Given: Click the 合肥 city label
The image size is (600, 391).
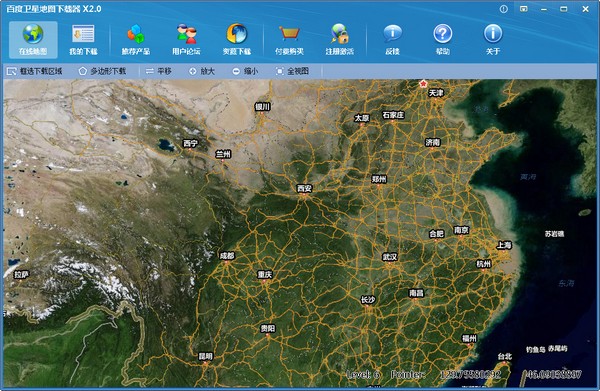Looking at the screenshot, I should click(436, 233).
